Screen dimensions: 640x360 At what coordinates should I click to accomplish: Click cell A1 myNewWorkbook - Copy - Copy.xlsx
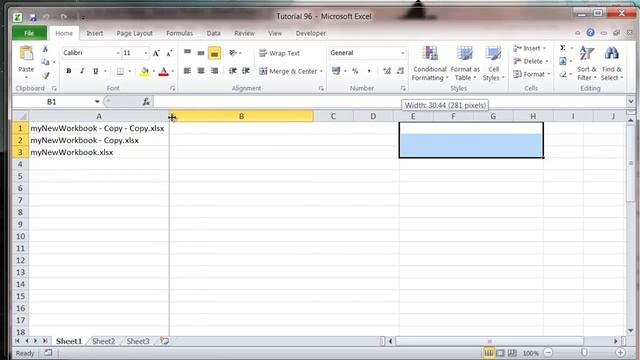(99, 128)
